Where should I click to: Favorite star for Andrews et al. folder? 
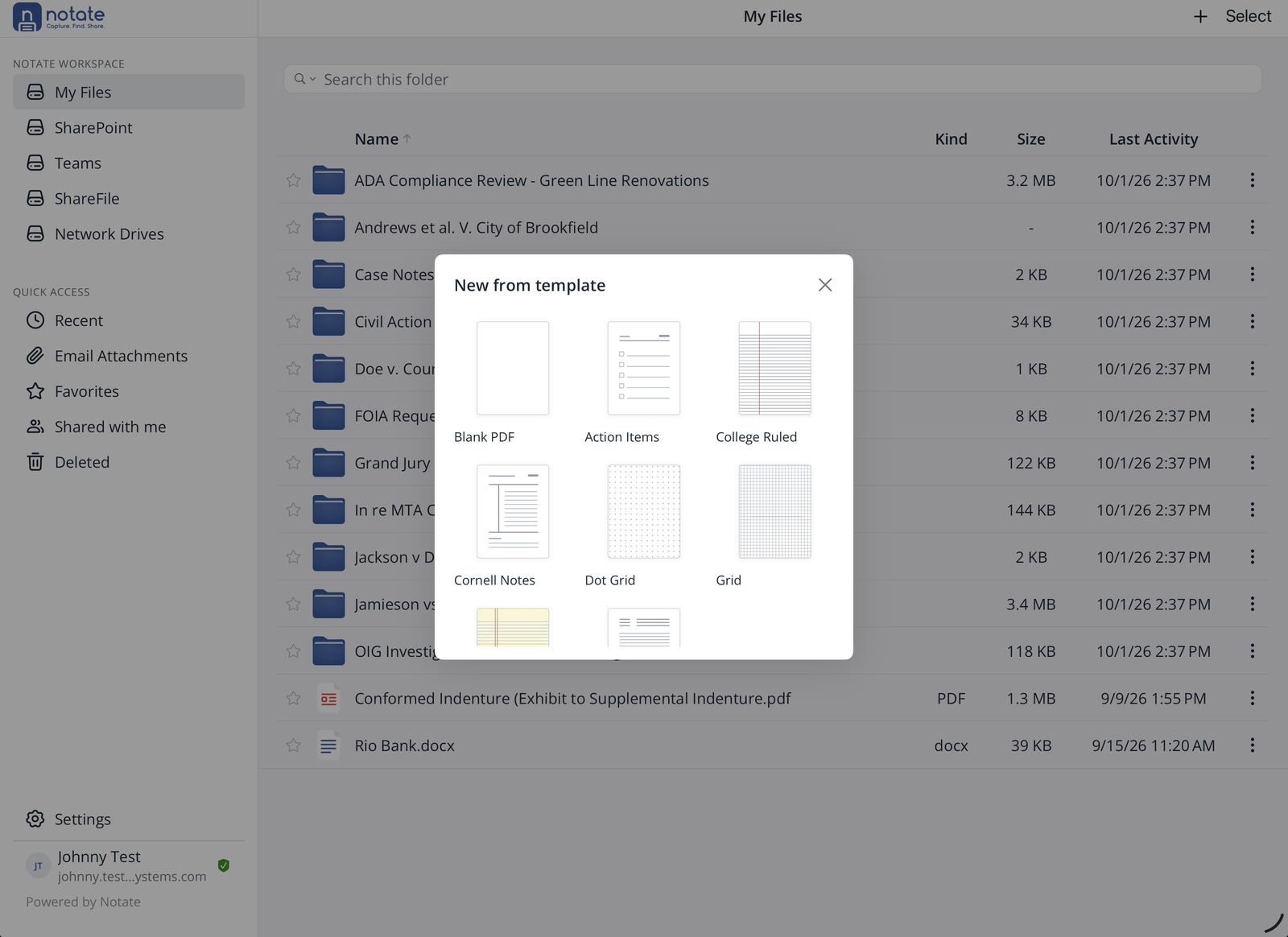(293, 227)
